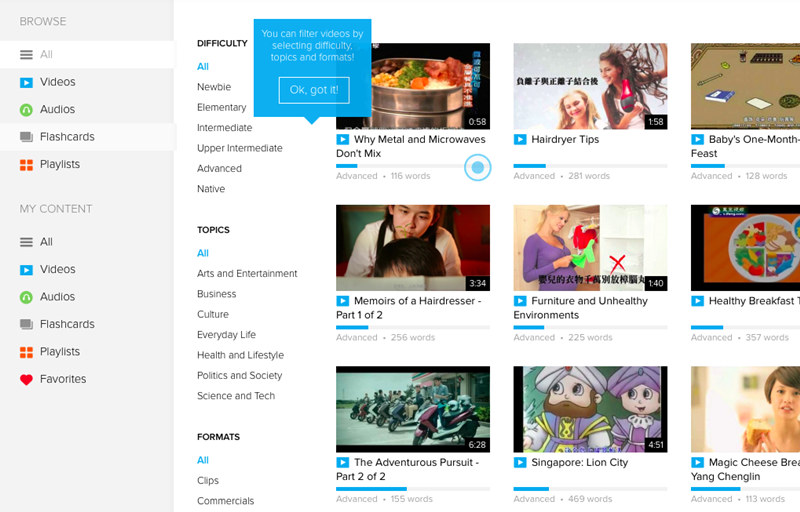This screenshot has width=800, height=512.
Task: Click the Playlists grid icon under Browse
Action: pos(27,165)
